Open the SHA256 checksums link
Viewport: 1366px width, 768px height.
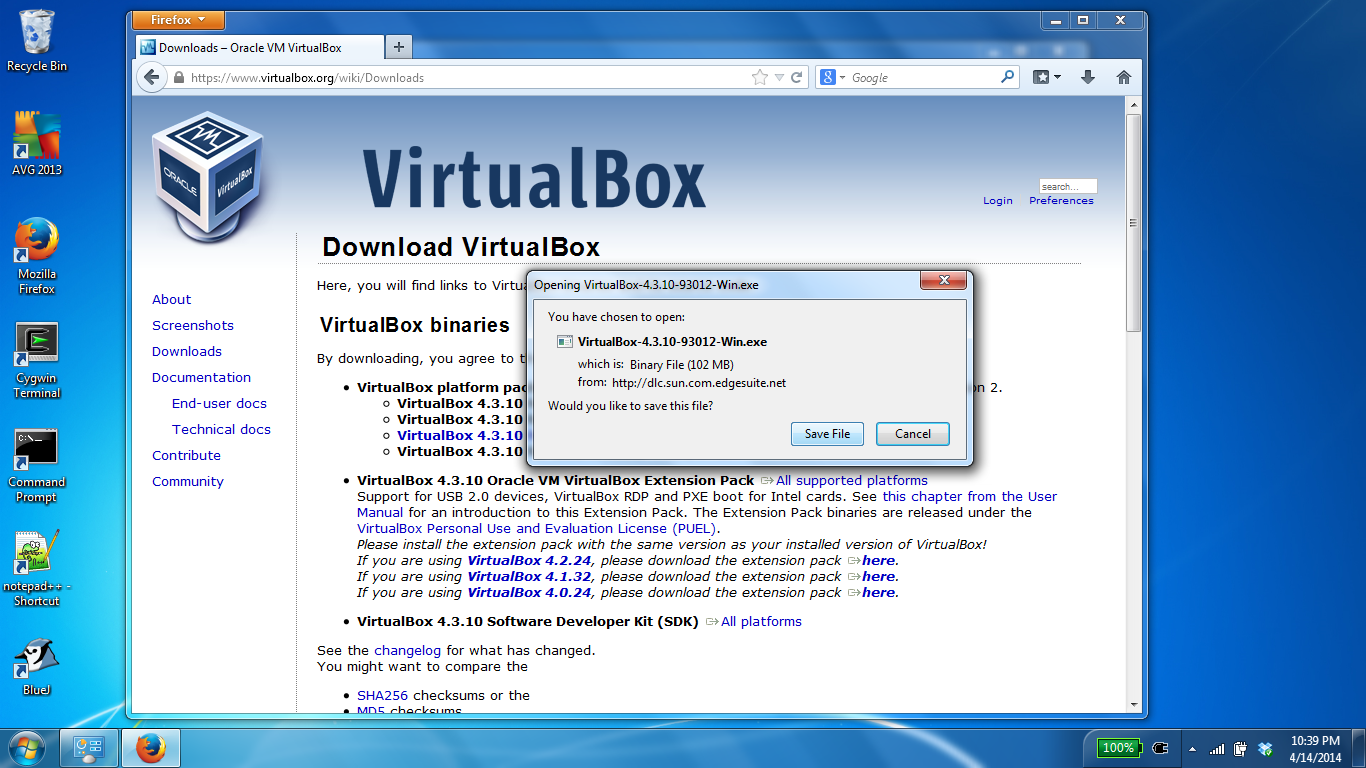point(383,695)
